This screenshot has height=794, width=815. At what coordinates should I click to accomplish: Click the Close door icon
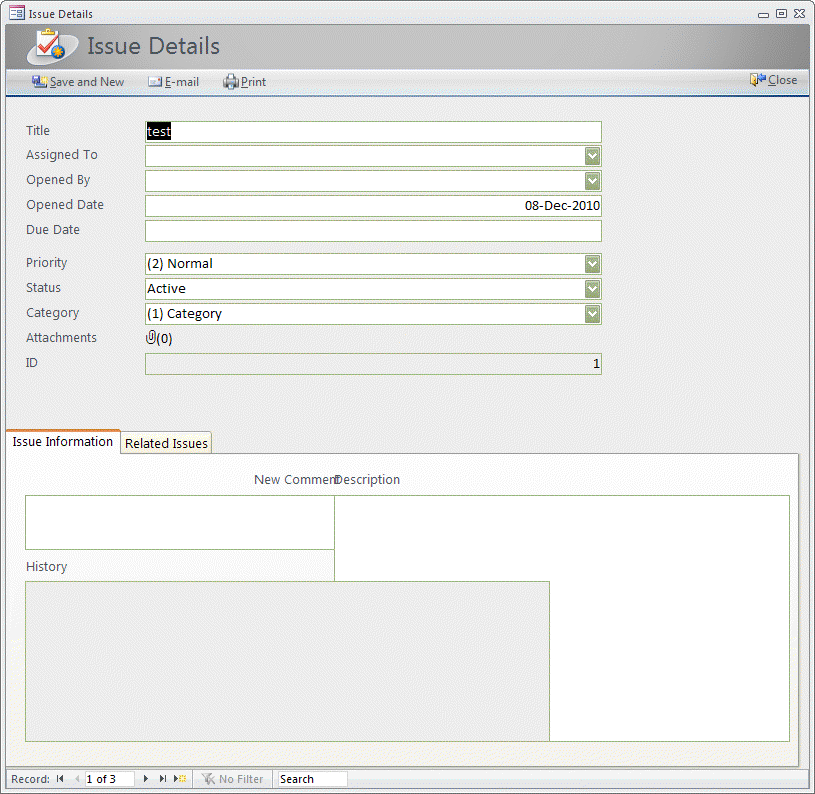click(x=757, y=80)
